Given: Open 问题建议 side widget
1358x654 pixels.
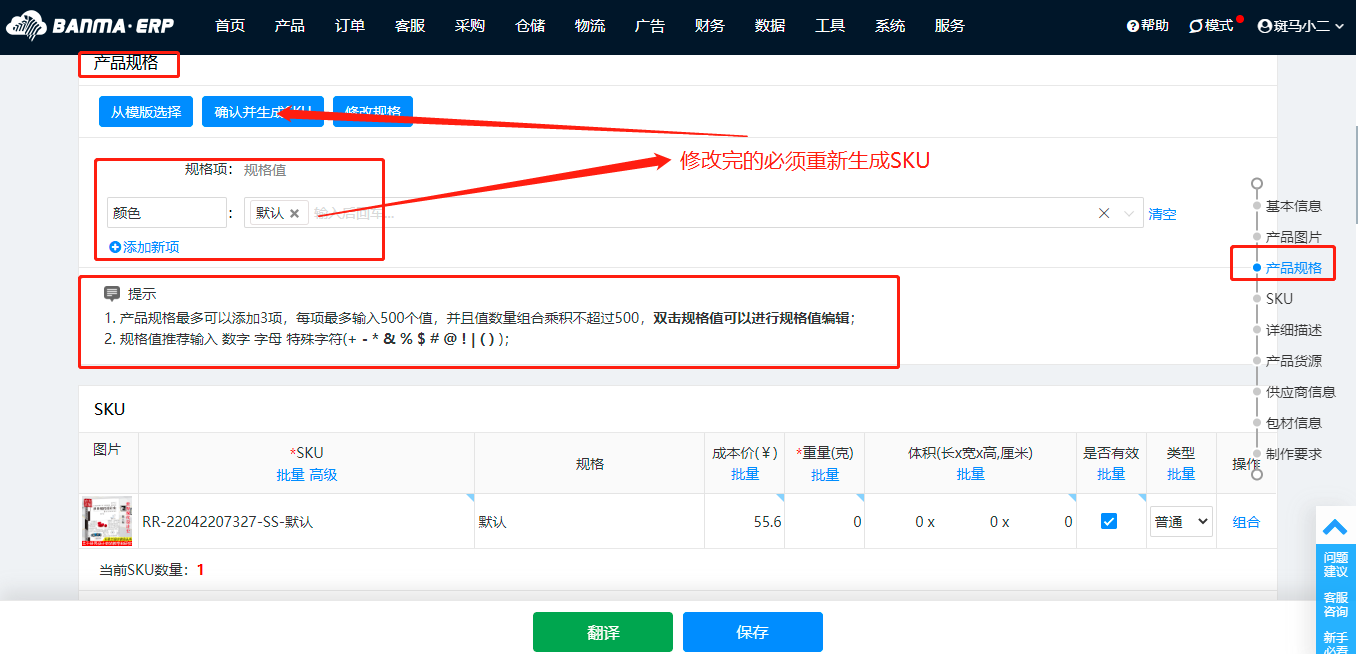Looking at the screenshot, I should (x=1336, y=565).
